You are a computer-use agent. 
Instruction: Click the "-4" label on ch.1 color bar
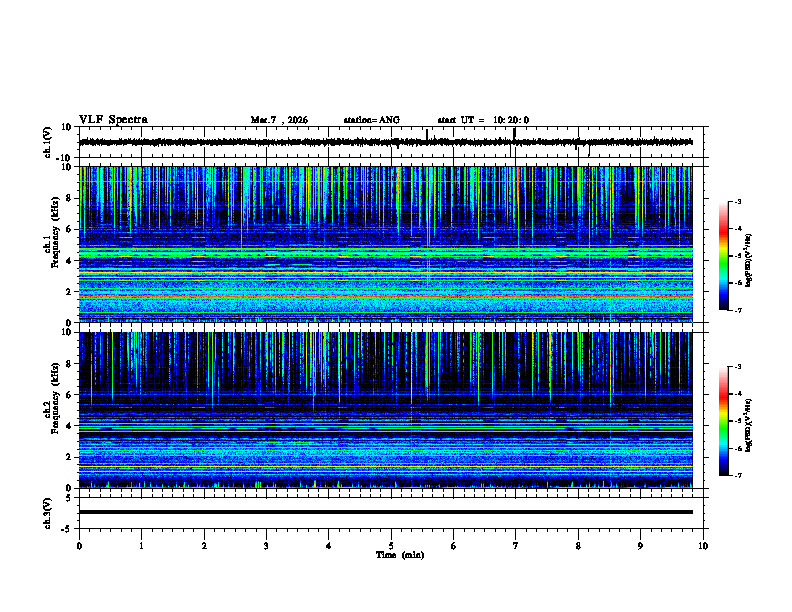[x=737, y=229]
